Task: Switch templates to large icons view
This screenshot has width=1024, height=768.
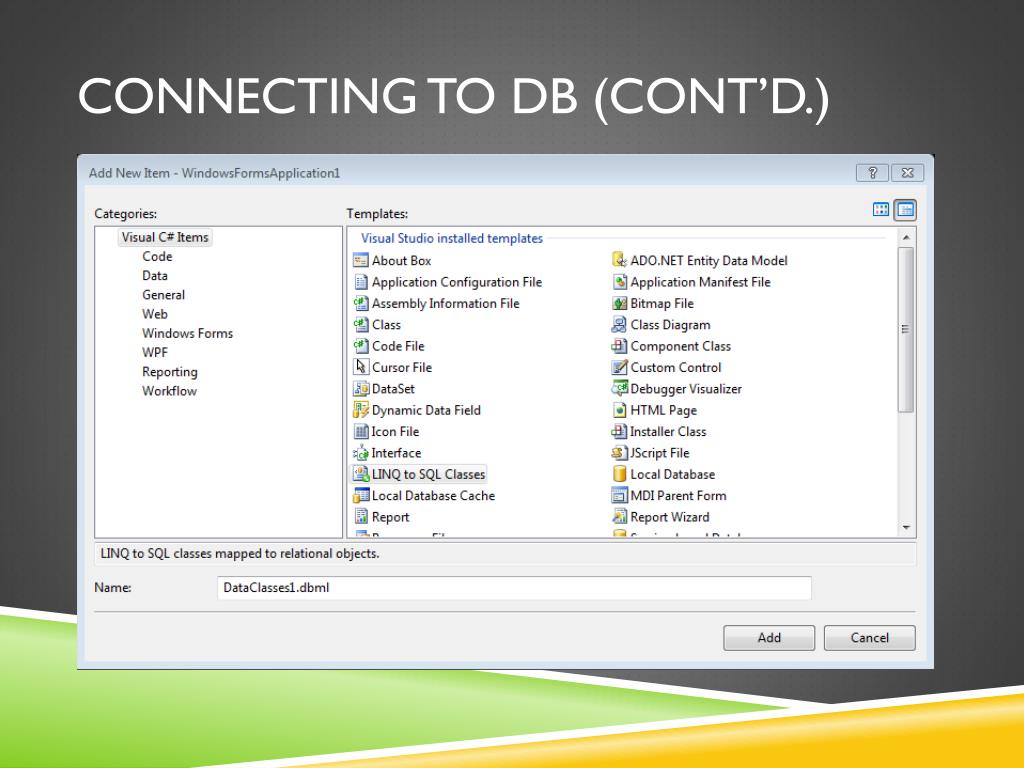Action: pyautogui.click(x=881, y=210)
